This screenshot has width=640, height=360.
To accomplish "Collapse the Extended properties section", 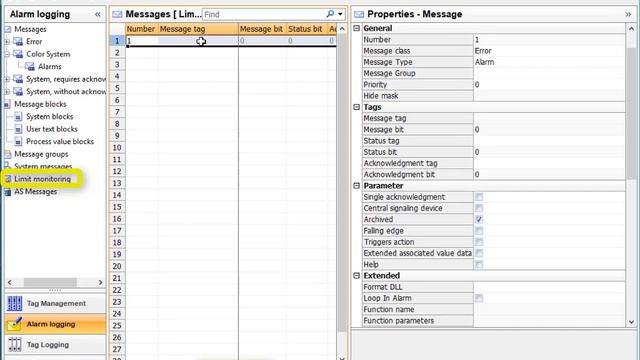I will tap(356, 276).
